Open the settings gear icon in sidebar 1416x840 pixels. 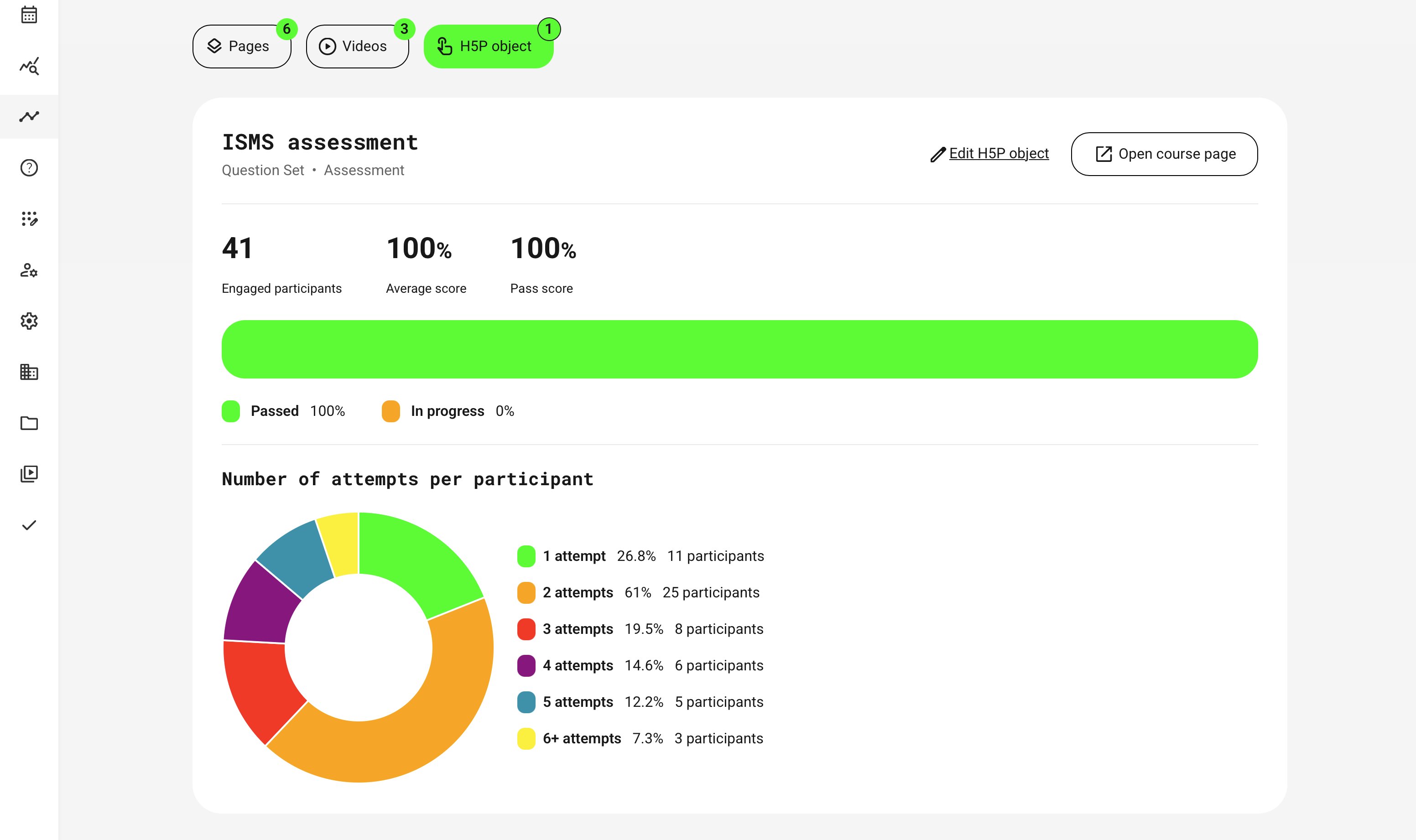tap(29, 321)
